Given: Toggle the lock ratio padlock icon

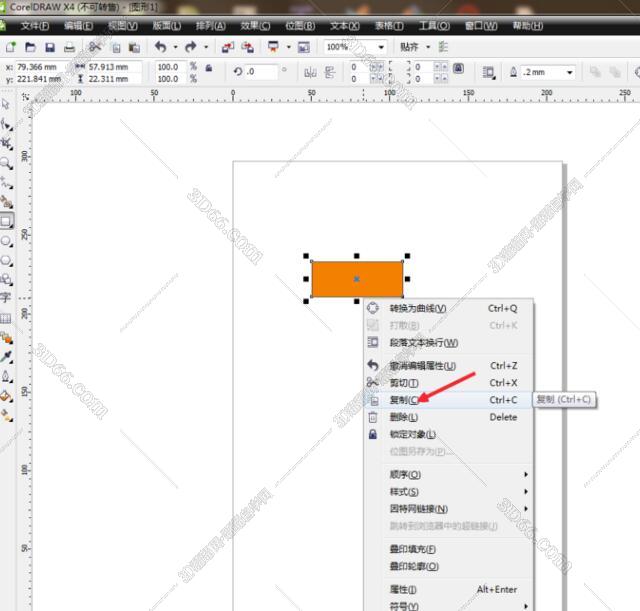Looking at the screenshot, I should [208, 68].
